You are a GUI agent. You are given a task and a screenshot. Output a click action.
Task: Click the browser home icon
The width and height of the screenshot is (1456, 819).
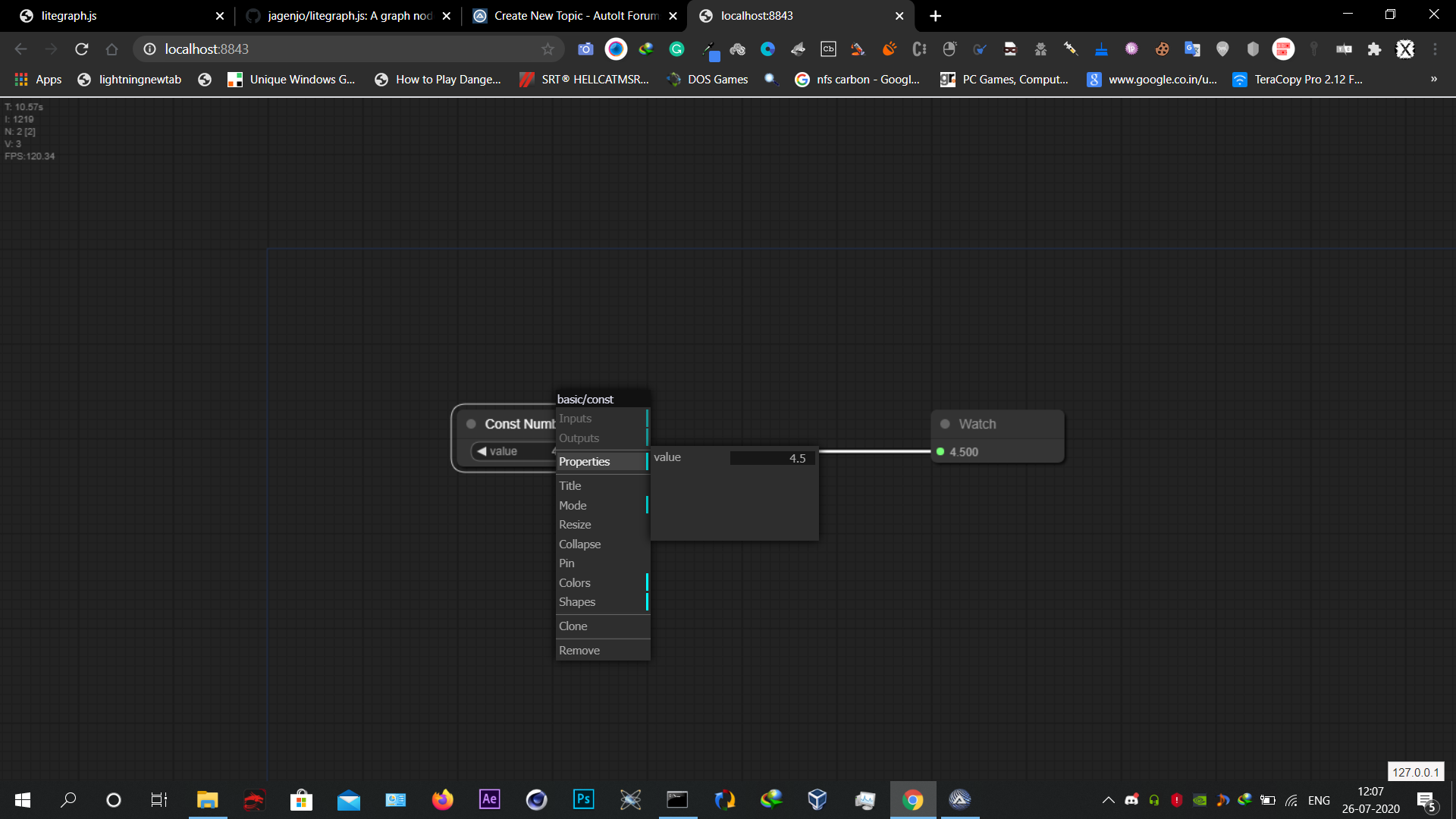click(112, 49)
